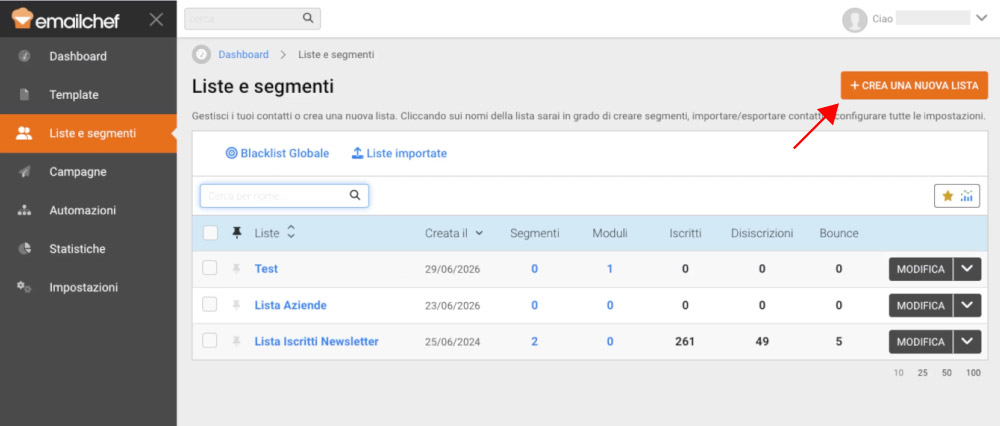Click the Cerca per nome search field
Image resolution: width=1000 pixels, height=426 pixels.
[284, 196]
